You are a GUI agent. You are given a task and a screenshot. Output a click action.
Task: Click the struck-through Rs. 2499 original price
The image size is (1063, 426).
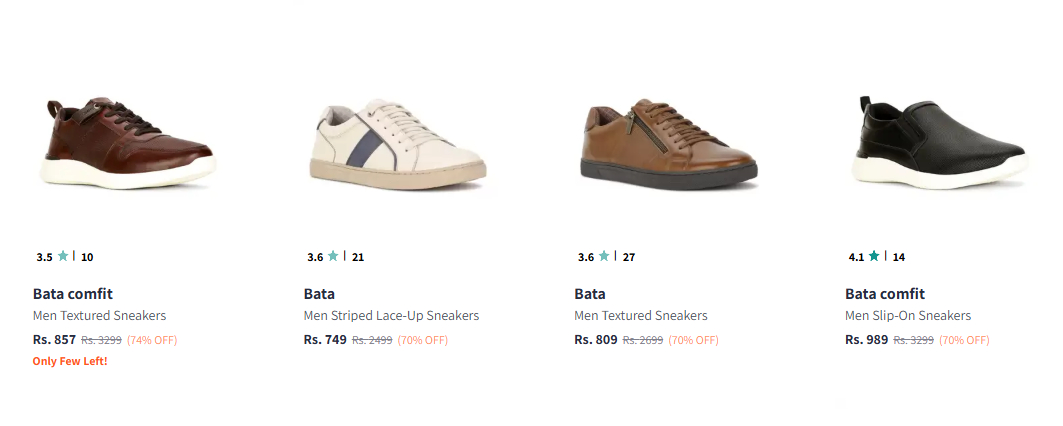(372, 340)
